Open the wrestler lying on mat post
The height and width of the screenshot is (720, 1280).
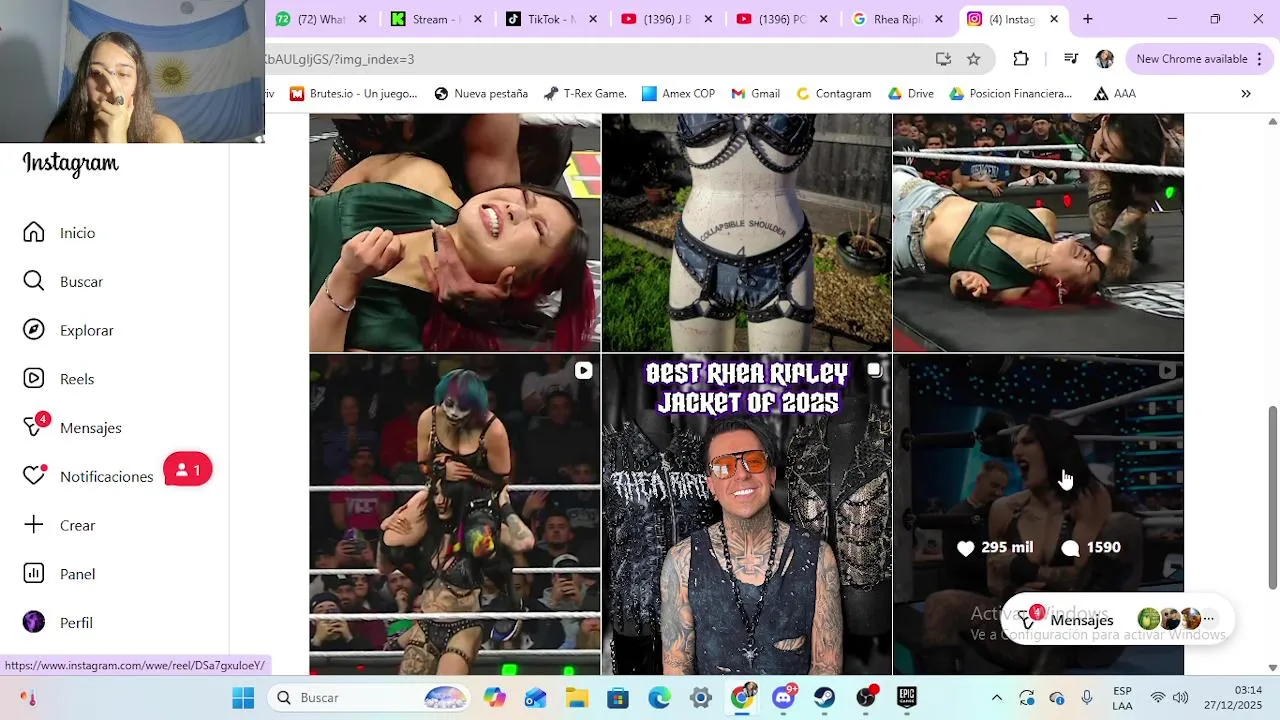[1038, 232]
